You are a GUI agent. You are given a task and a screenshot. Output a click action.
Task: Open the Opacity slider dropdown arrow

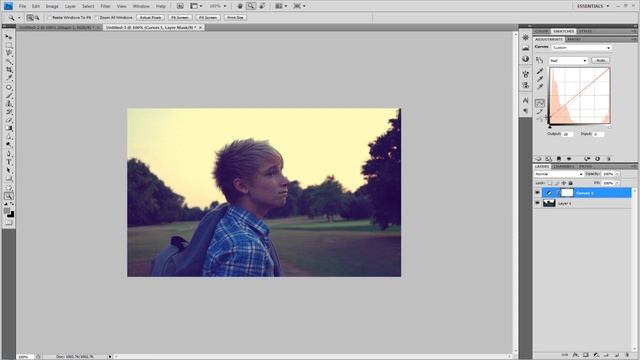[617, 174]
